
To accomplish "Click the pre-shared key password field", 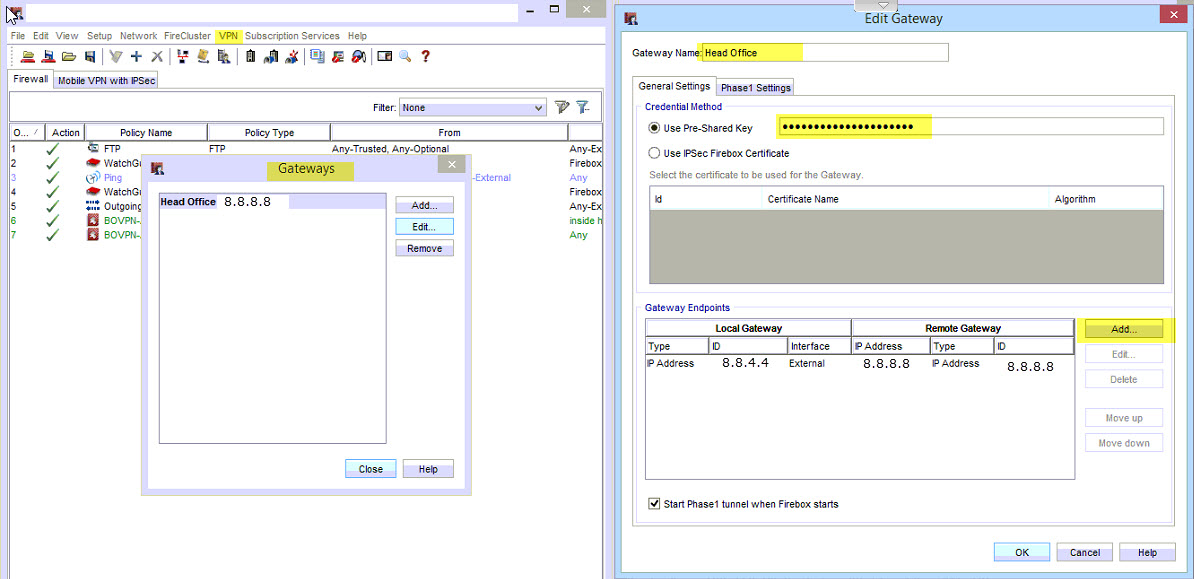I will tap(971, 126).
